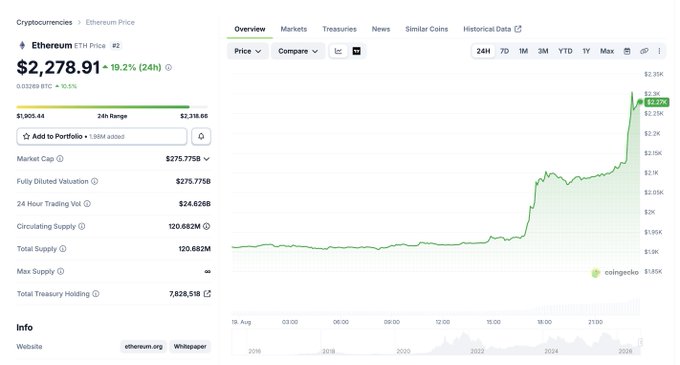Open the News tab
The width and height of the screenshot is (680, 365).
(x=381, y=29)
